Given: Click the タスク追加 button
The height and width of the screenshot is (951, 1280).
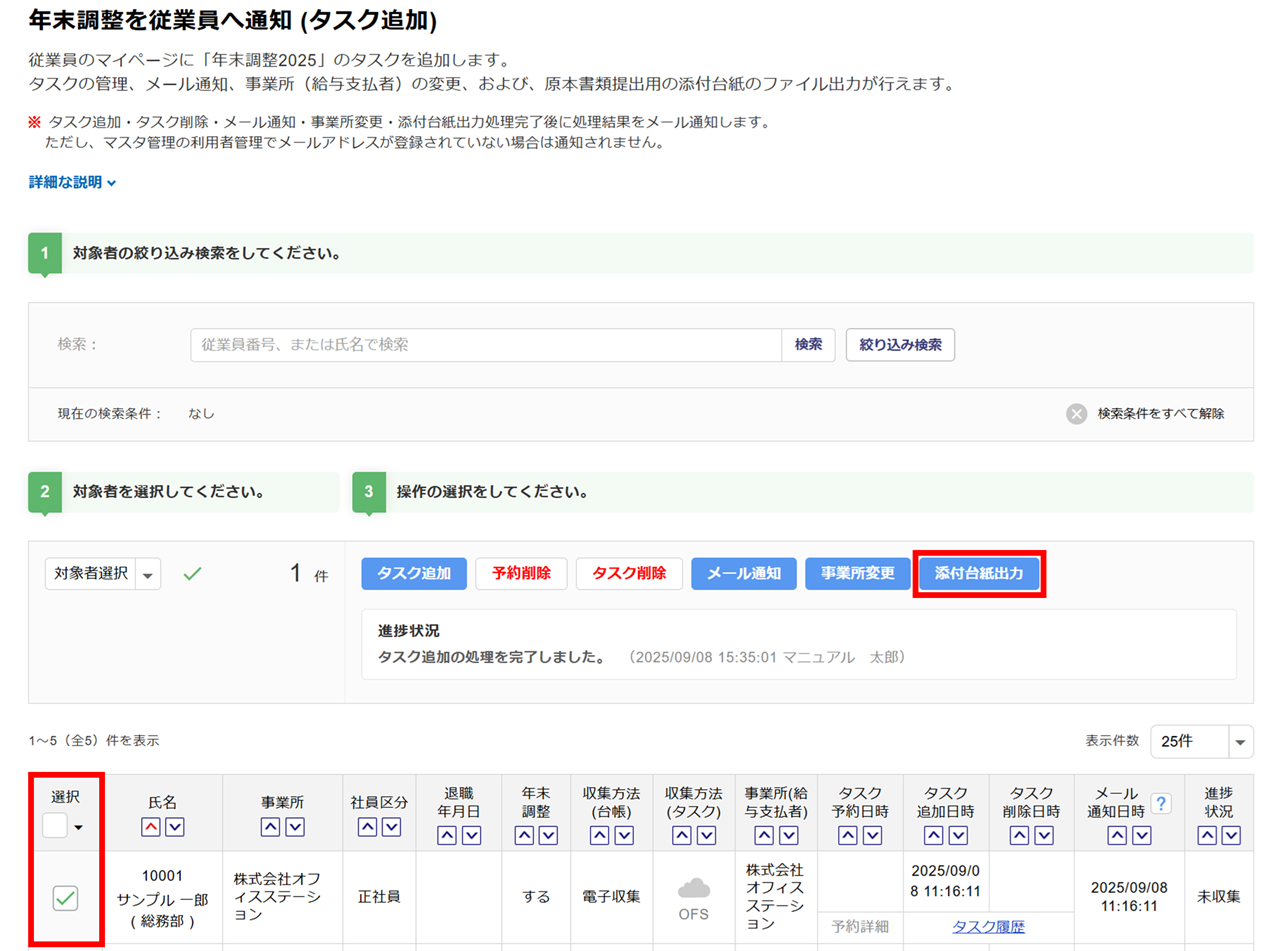Looking at the screenshot, I should tap(414, 574).
